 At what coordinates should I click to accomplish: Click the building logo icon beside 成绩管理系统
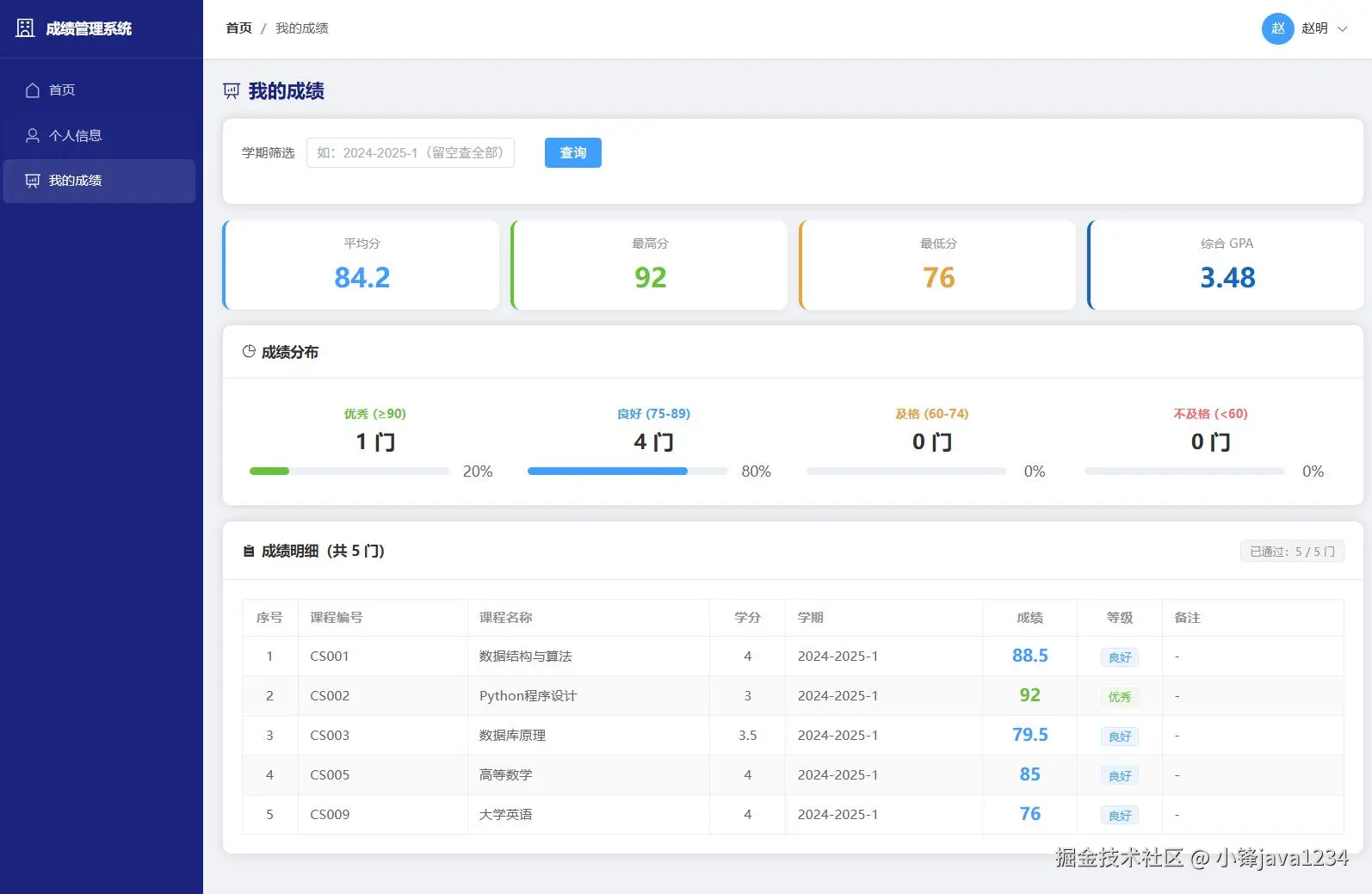point(26,28)
